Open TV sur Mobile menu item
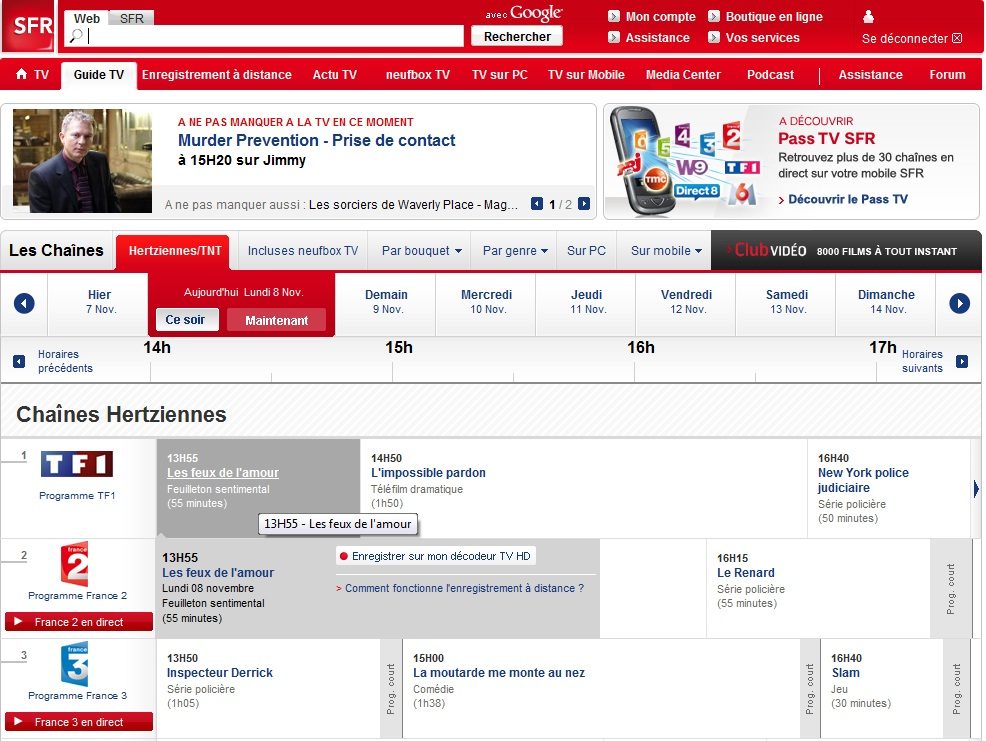 click(586, 75)
